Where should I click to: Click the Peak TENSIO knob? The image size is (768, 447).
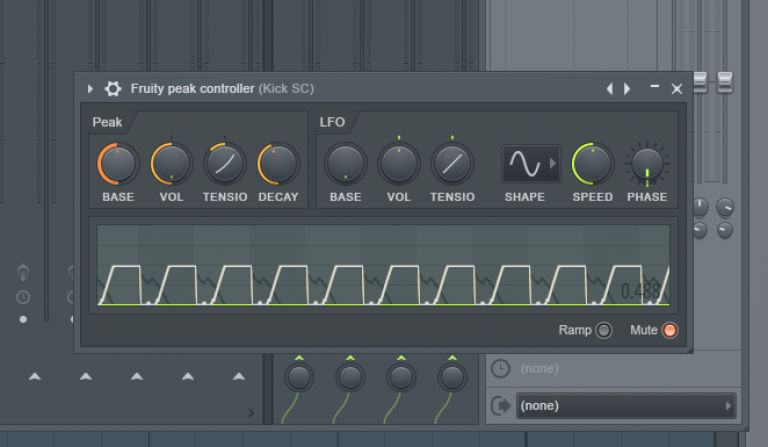(225, 164)
